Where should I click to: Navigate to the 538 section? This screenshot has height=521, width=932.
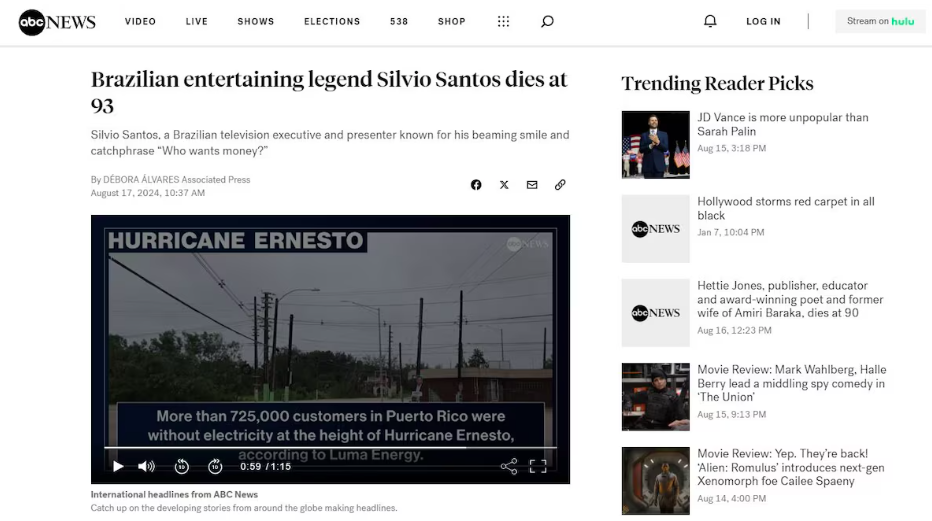399,21
